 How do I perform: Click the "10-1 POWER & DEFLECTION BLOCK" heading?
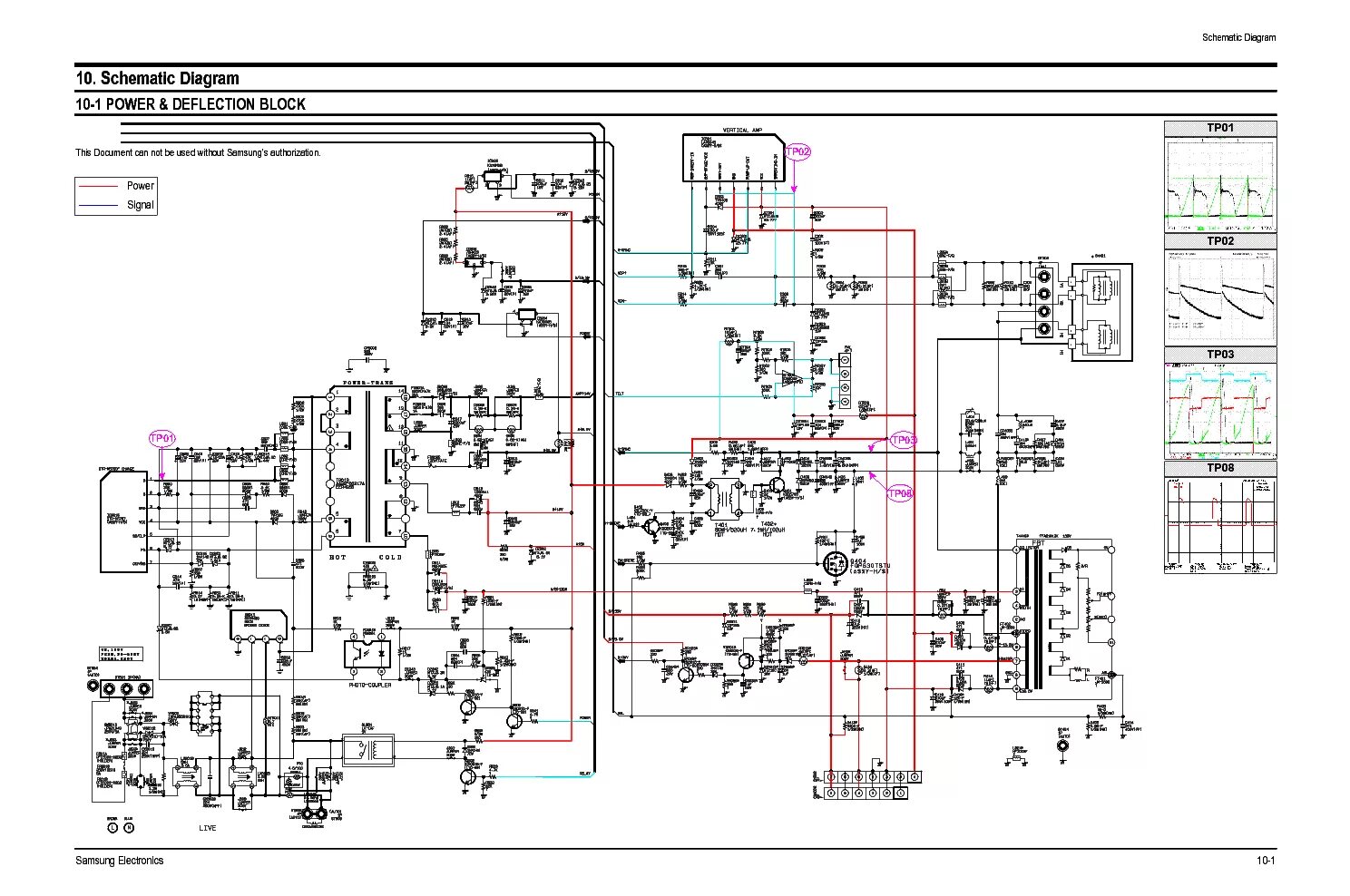click(x=191, y=104)
